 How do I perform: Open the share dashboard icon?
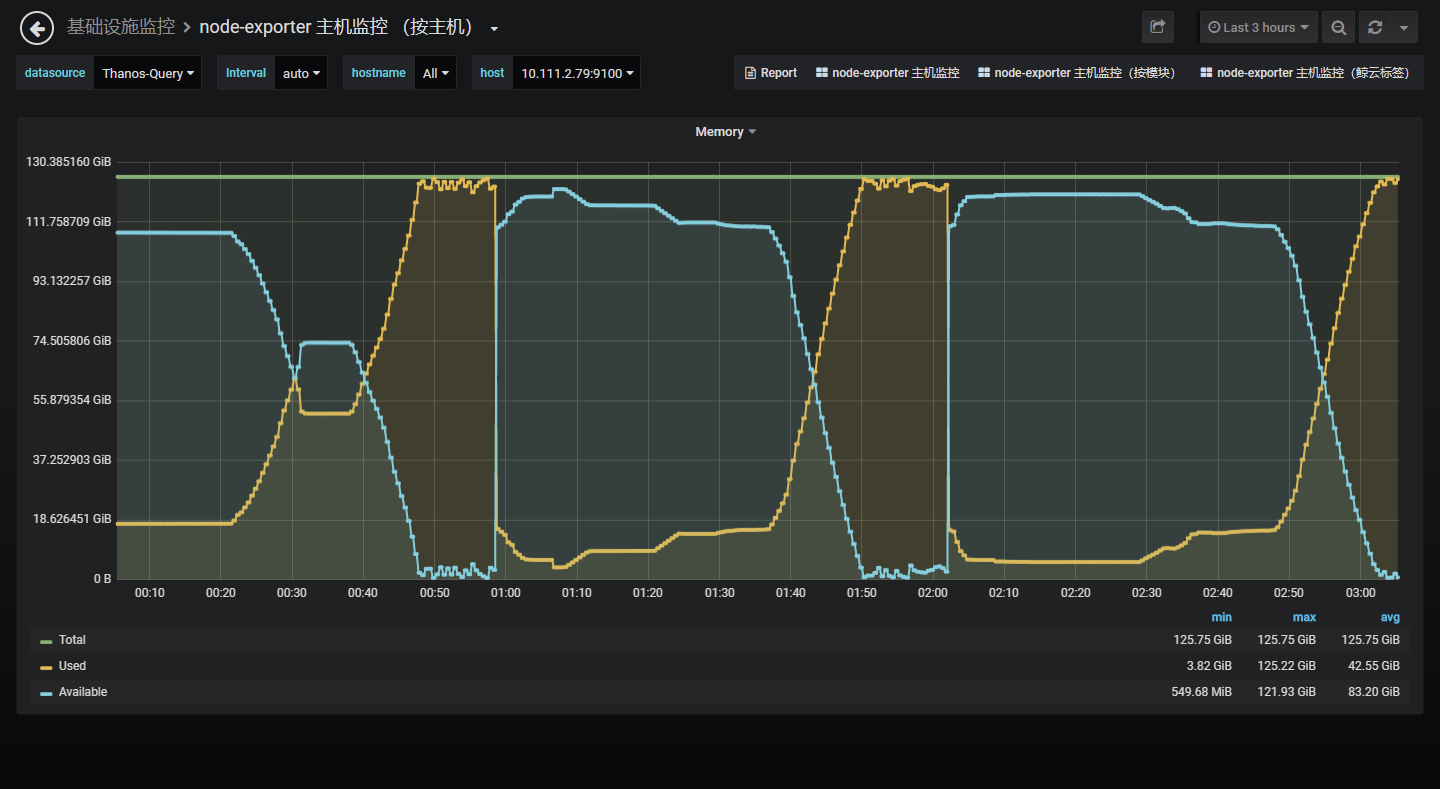pos(1158,27)
